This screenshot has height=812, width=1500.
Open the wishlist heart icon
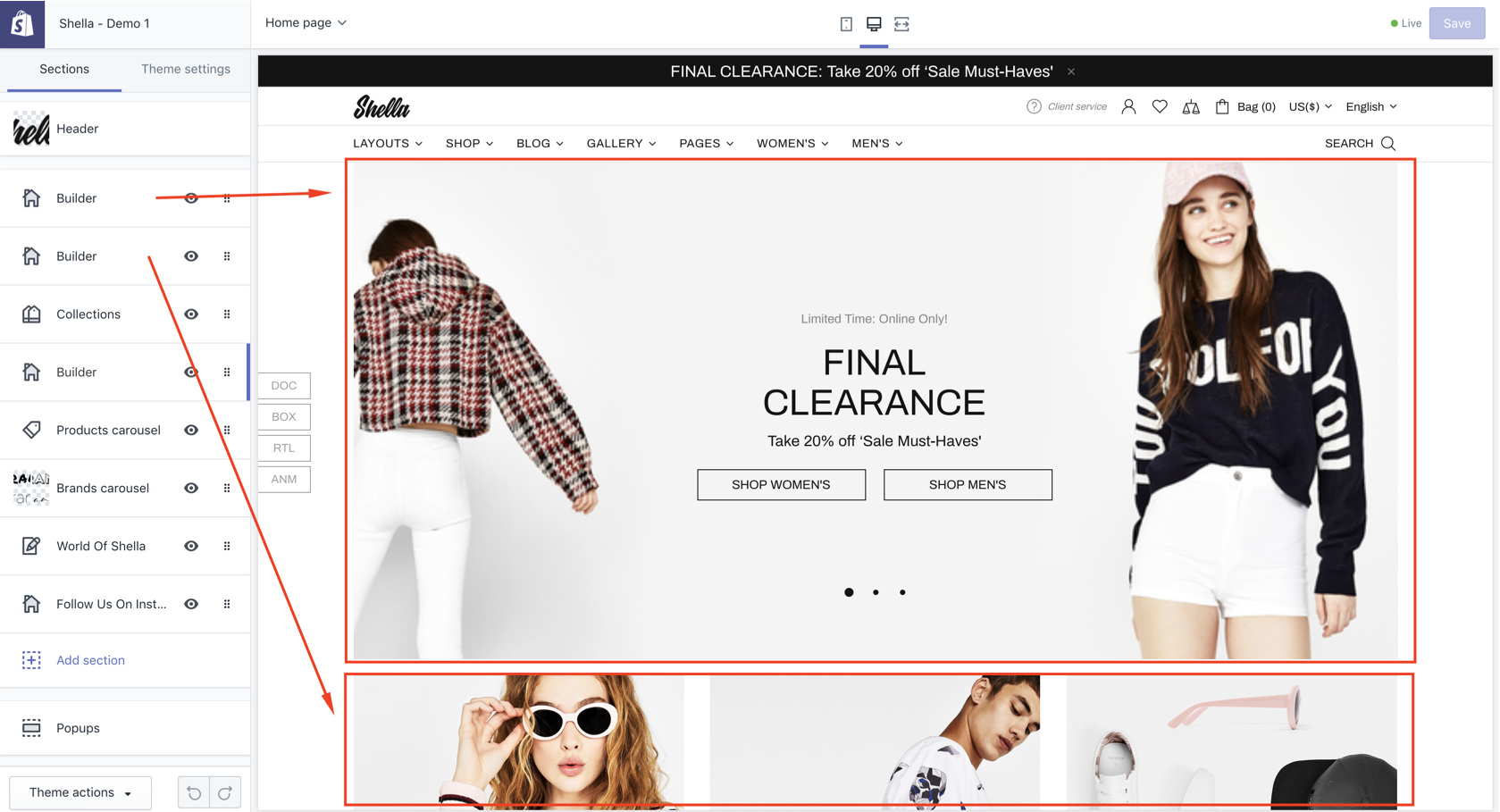tap(1160, 107)
